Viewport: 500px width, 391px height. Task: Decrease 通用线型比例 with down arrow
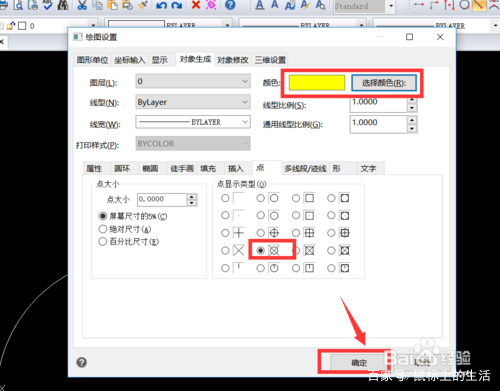412,129
